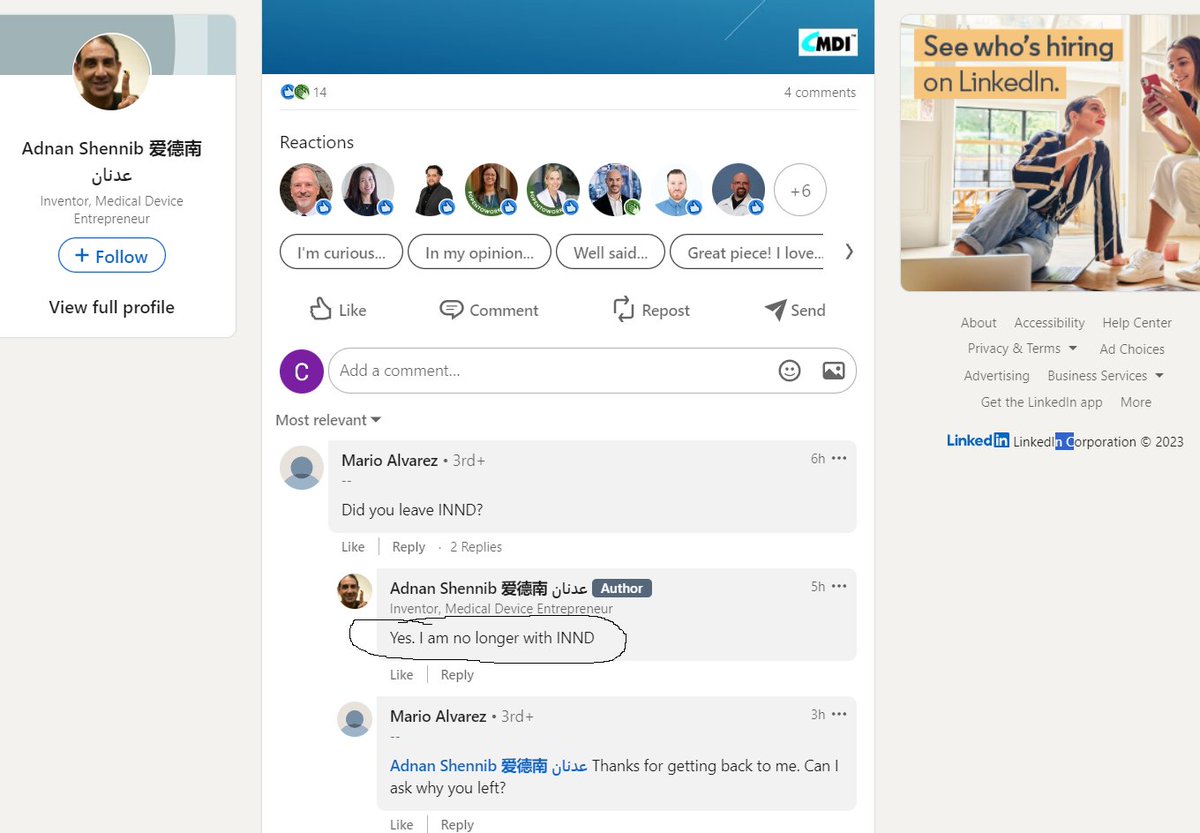Click your purple C avatar beside the comment box
1200x833 pixels.
(x=301, y=371)
